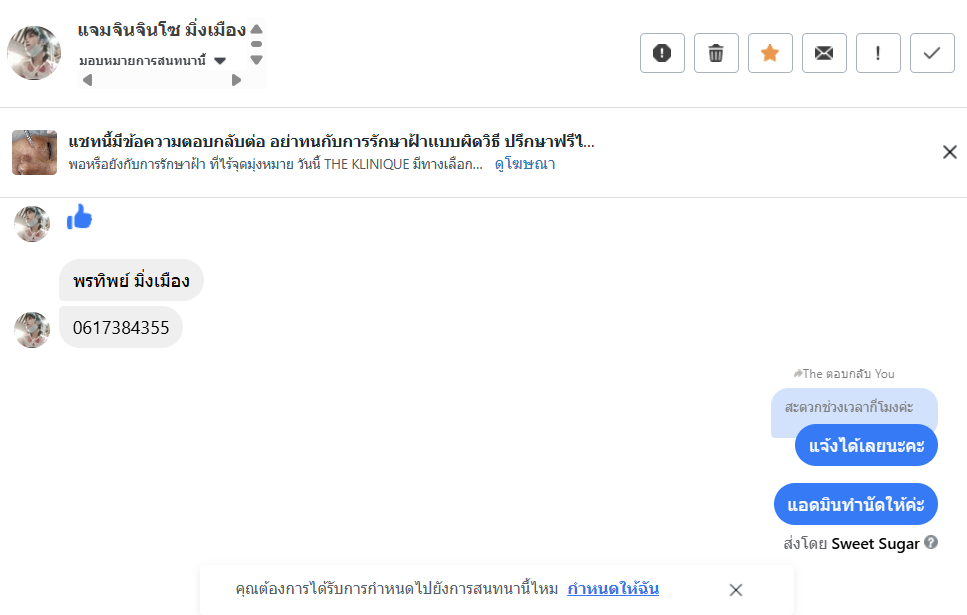Click the กำหนดให้ฉัน (assign to me) link
The width and height of the screenshot is (967, 615).
[x=613, y=589]
